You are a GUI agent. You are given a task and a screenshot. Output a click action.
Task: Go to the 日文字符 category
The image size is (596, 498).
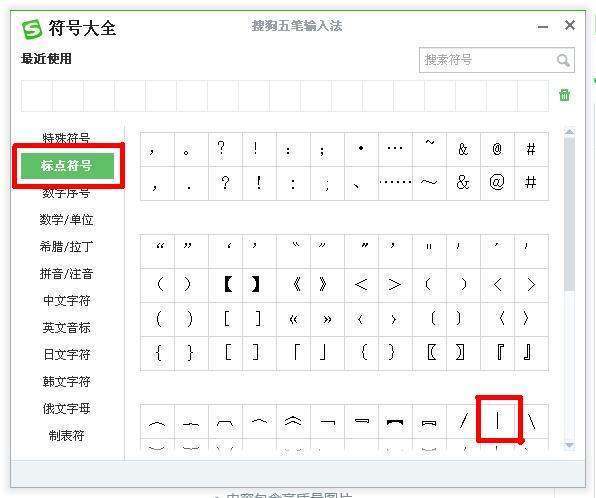[67, 354]
